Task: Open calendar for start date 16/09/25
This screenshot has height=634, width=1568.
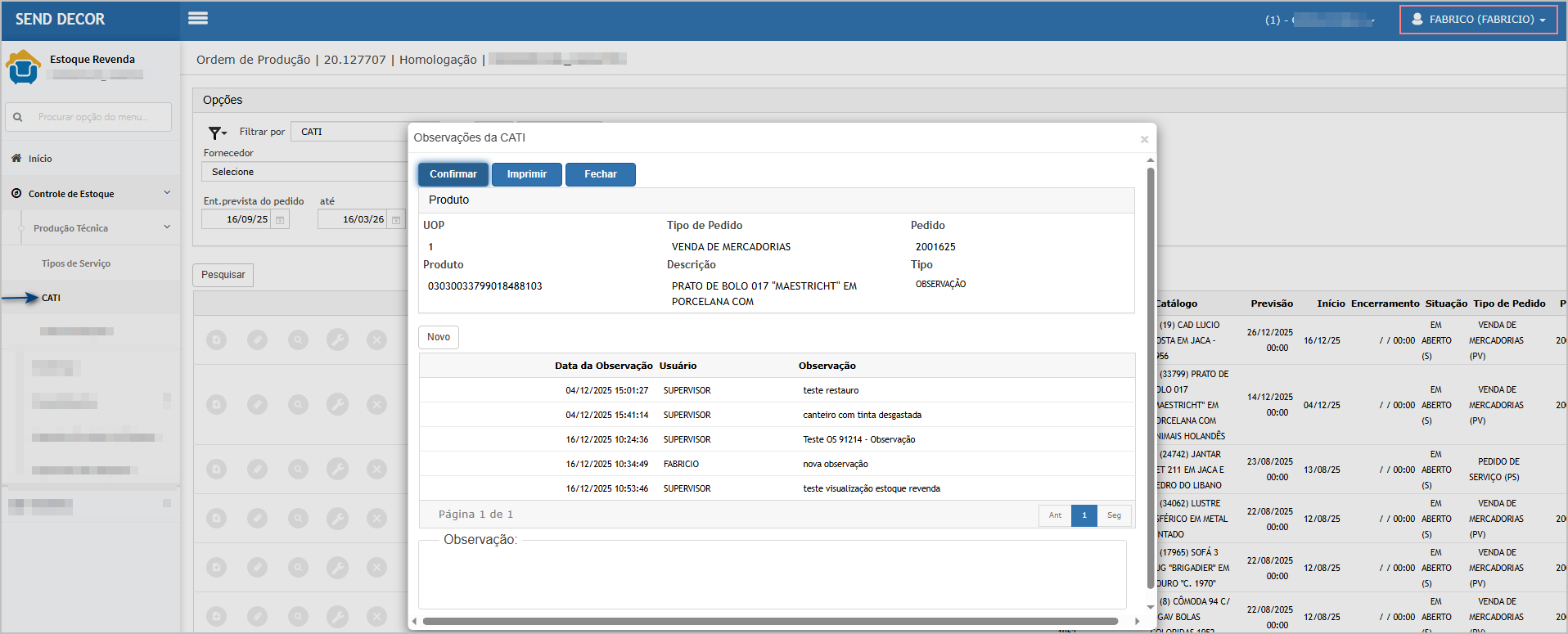Action: (280, 220)
